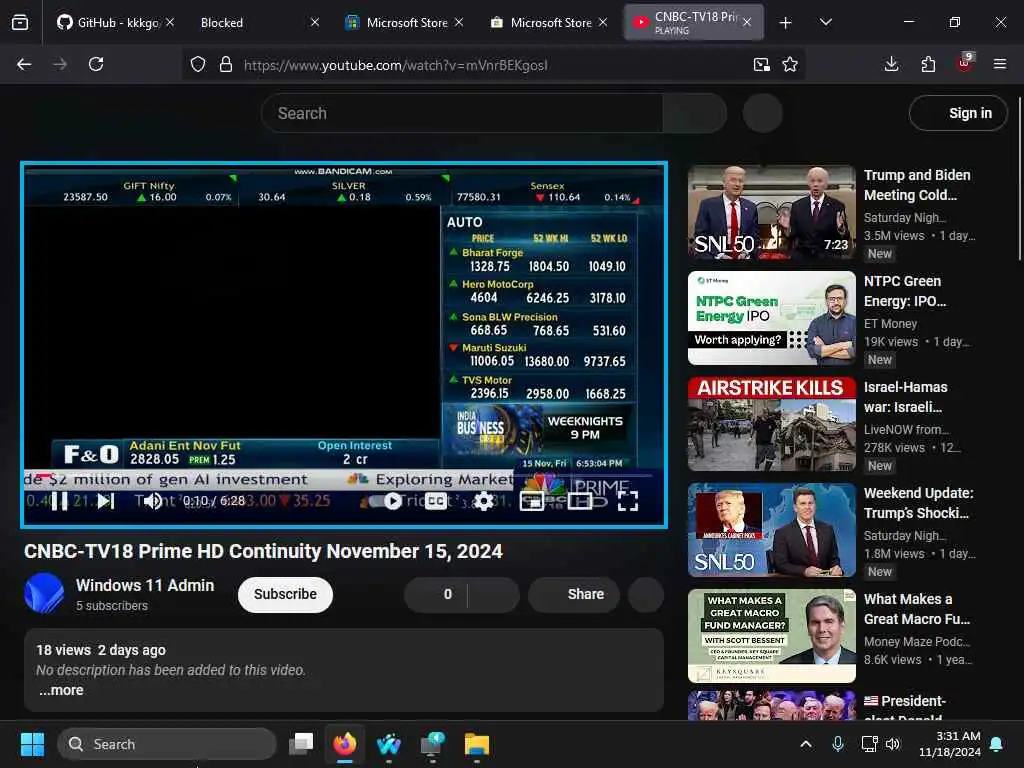
Task: Focus the YouTube search box
Action: click(x=462, y=113)
